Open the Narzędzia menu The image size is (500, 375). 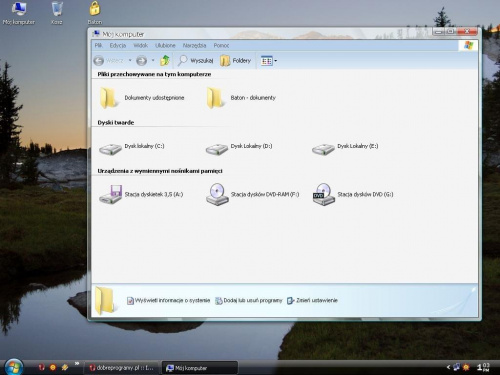coord(194,45)
